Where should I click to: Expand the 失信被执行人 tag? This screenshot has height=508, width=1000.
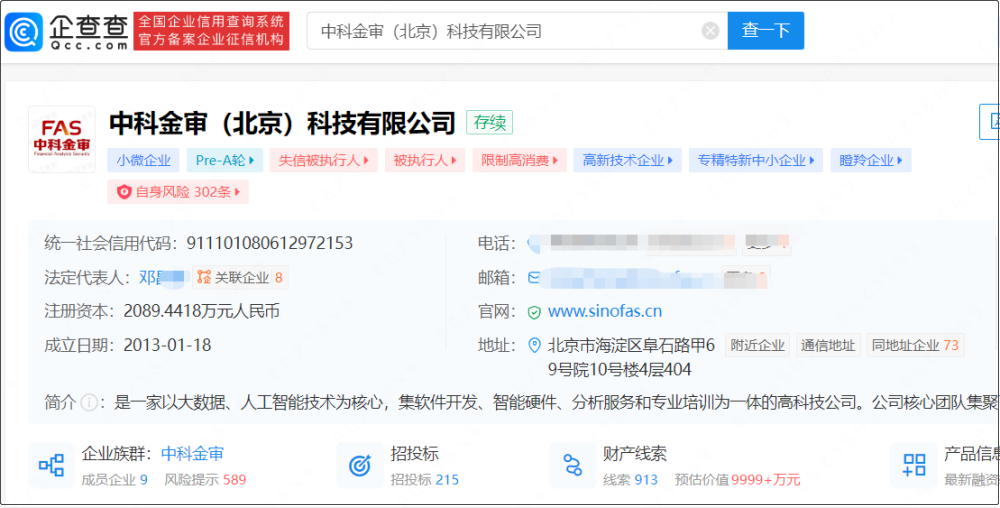pos(323,160)
